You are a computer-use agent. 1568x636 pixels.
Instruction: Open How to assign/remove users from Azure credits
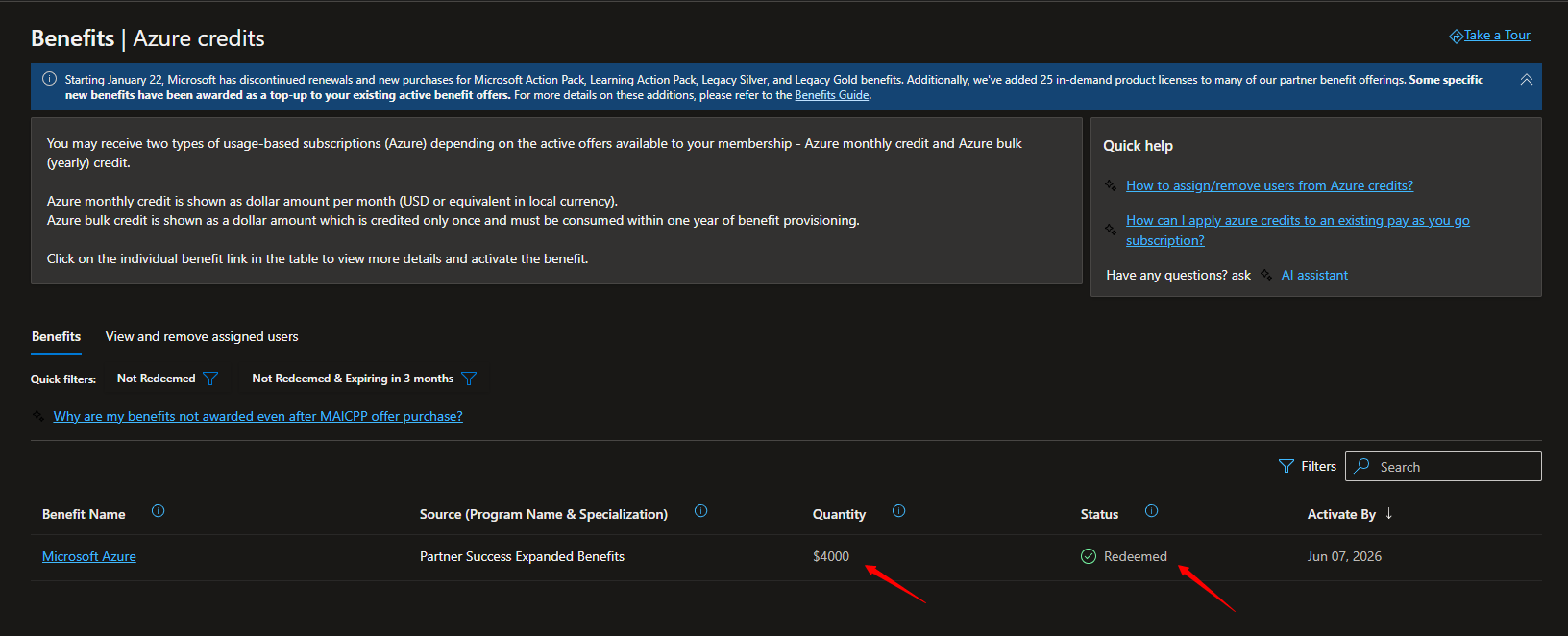point(1269,185)
